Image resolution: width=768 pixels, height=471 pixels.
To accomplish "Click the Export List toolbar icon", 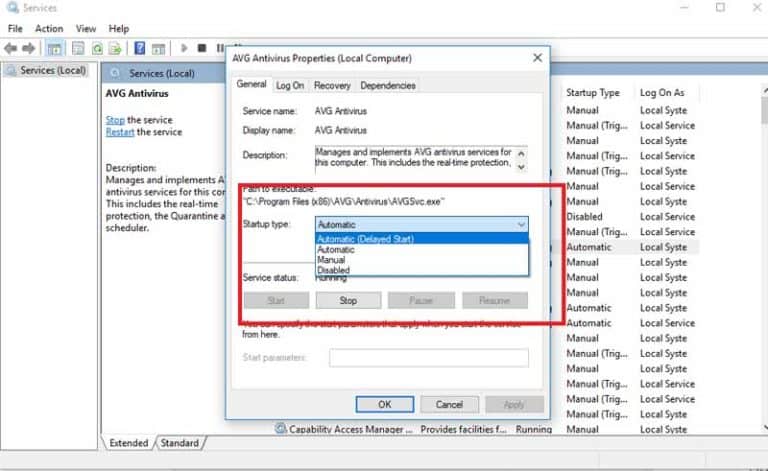I will (x=115, y=48).
